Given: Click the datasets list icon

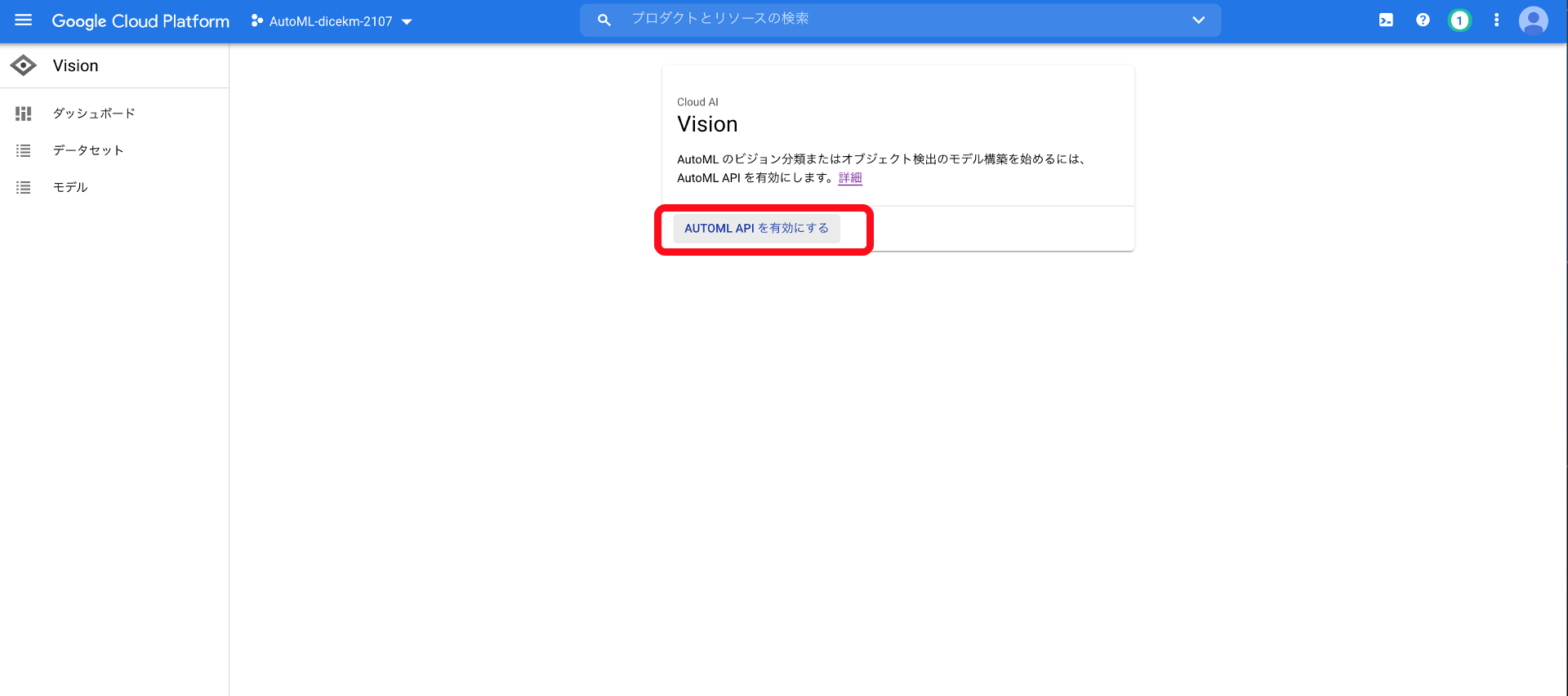Looking at the screenshot, I should pos(24,150).
